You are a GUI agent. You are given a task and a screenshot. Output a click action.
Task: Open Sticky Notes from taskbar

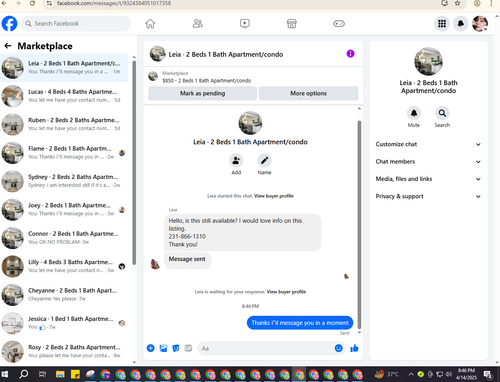75,374
